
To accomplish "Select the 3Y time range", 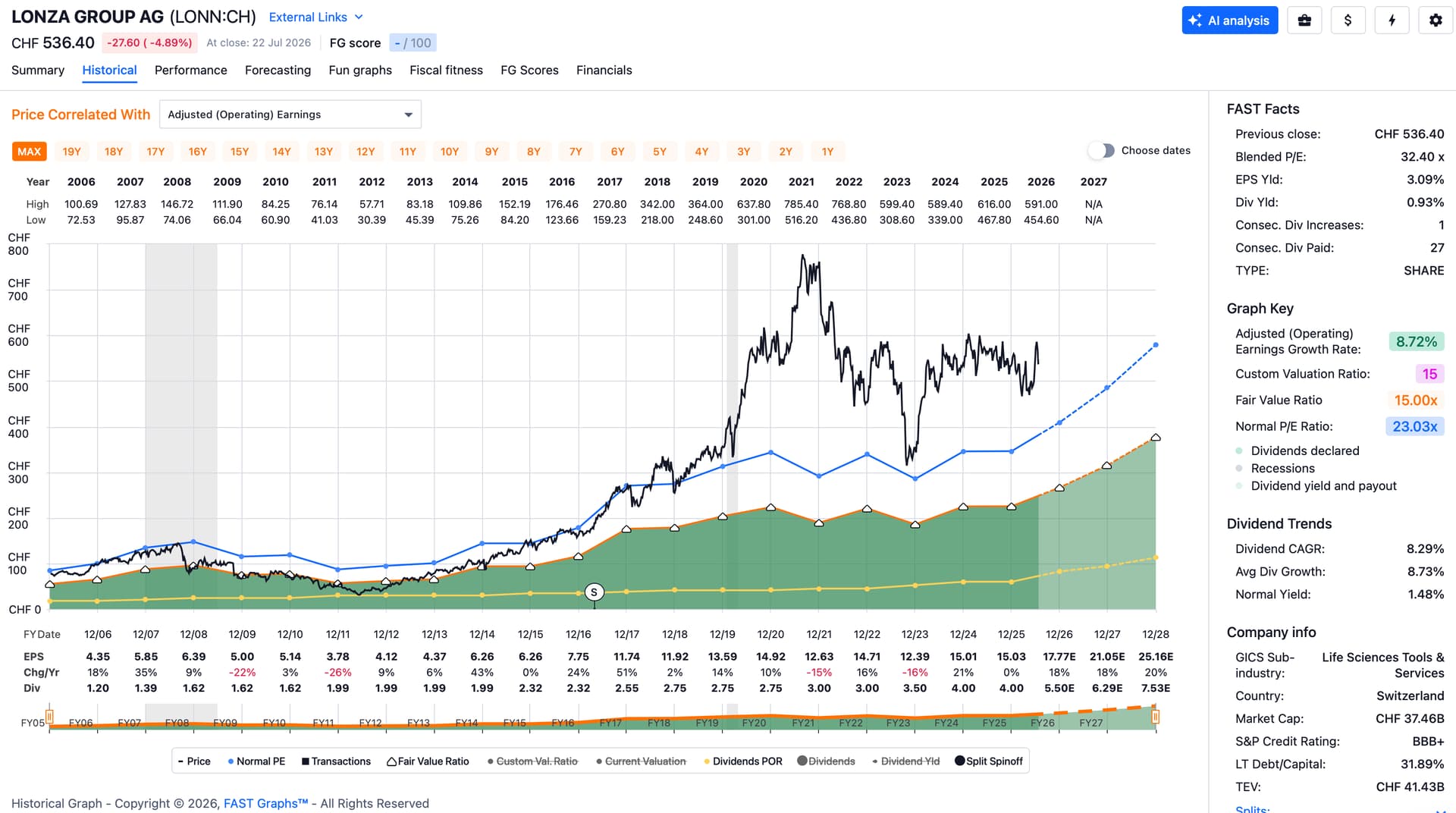I will pyautogui.click(x=744, y=152).
